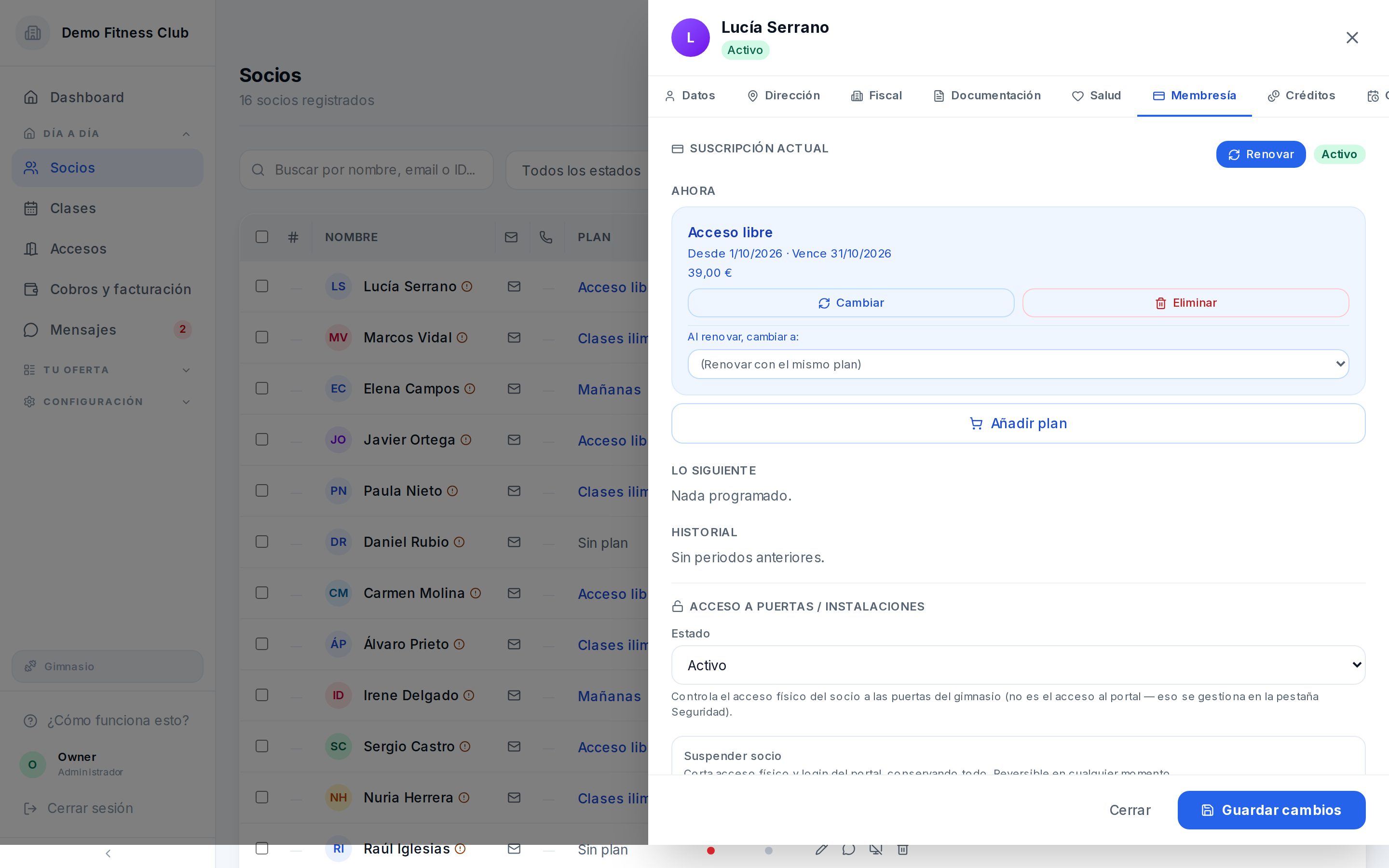Click the Gimnasio selector in sidebar
The height and width of the screenshot is (868, 1389).
(x=108, y=666)
